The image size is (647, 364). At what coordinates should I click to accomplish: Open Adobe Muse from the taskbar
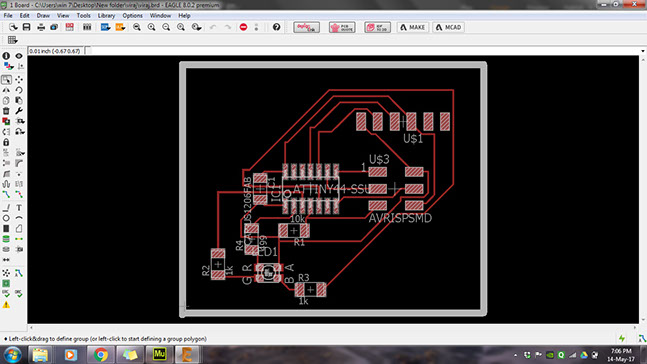tap(159, 355)
